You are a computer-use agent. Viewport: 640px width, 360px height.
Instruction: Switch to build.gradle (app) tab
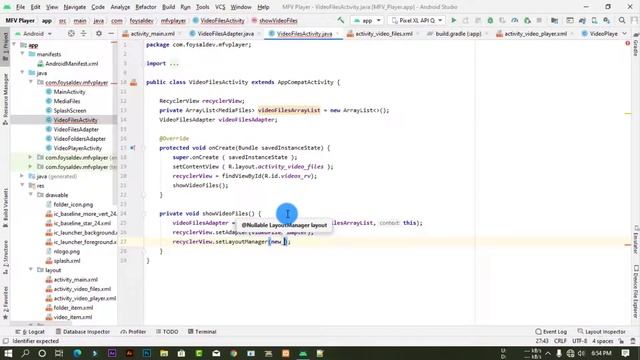click(458, 33)
